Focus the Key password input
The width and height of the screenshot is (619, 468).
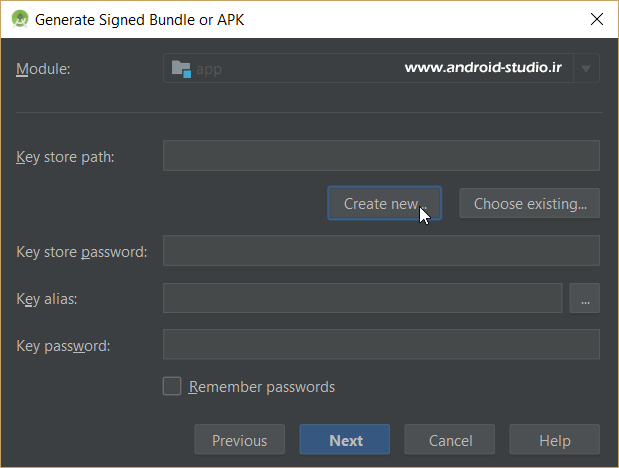point(380,345)
